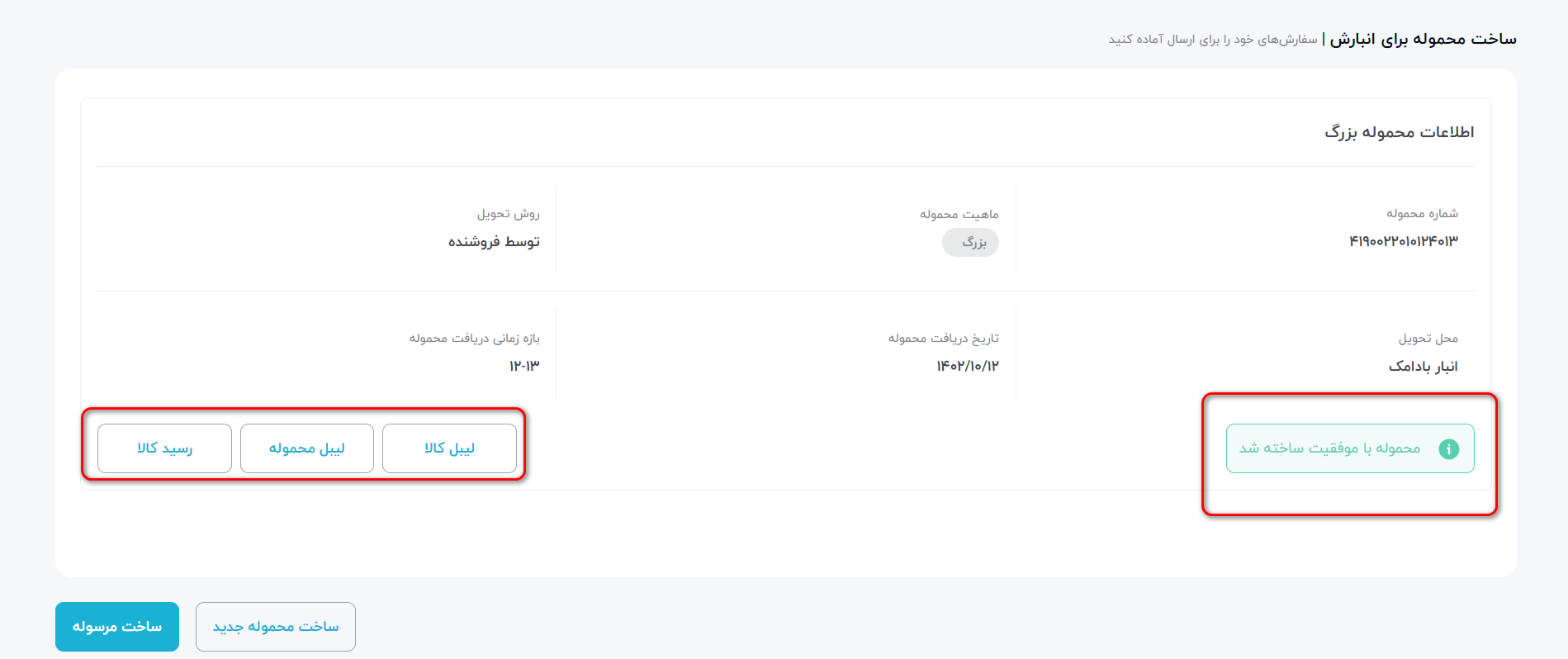Image resolution: width=1568 pixels, height=659 pixels.
Task: Click the ساخت محموله برای انبارش page title
Action: (x=1424, y=39)
